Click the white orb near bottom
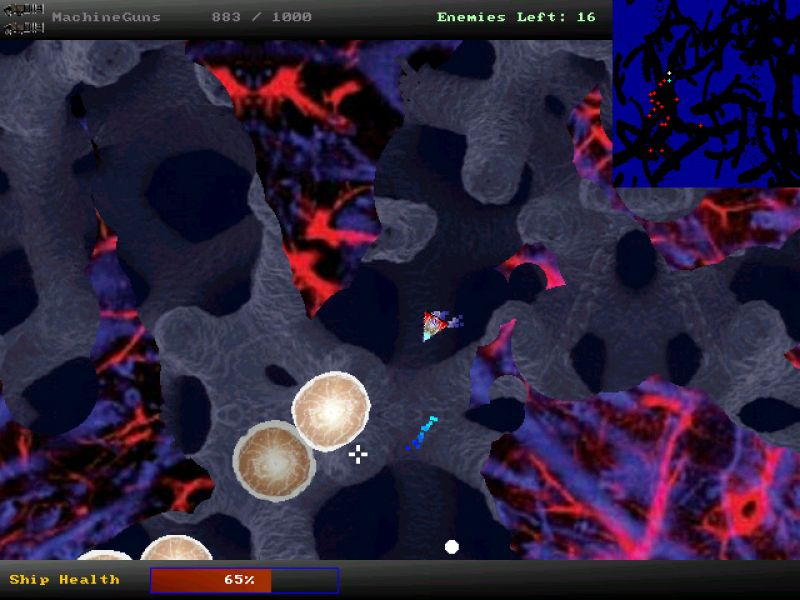The image size is (800, 600). click(452, 547)
